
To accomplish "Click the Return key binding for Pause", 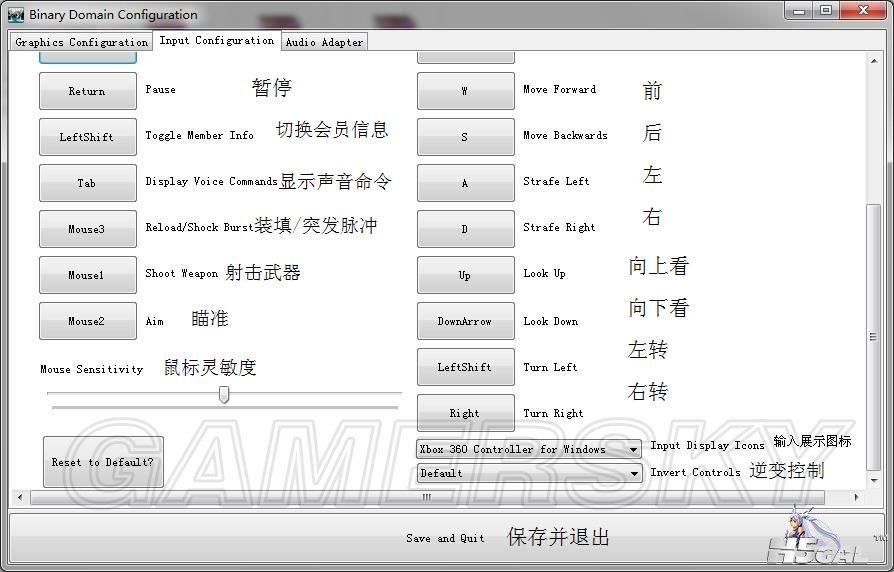I will pyautogui.click(x=87, y=91).
